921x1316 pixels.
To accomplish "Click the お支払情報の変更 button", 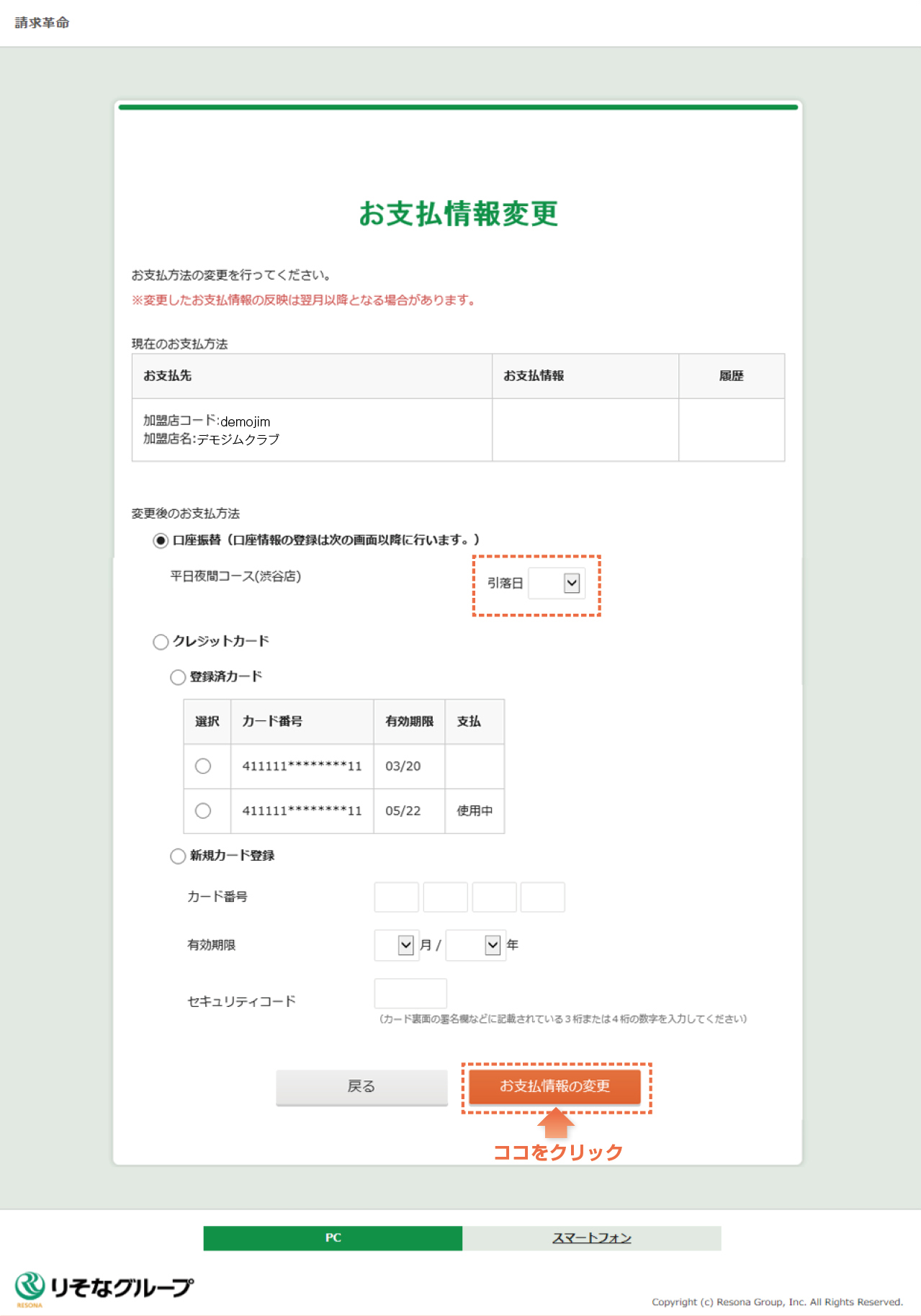I will coord(555,1086).
